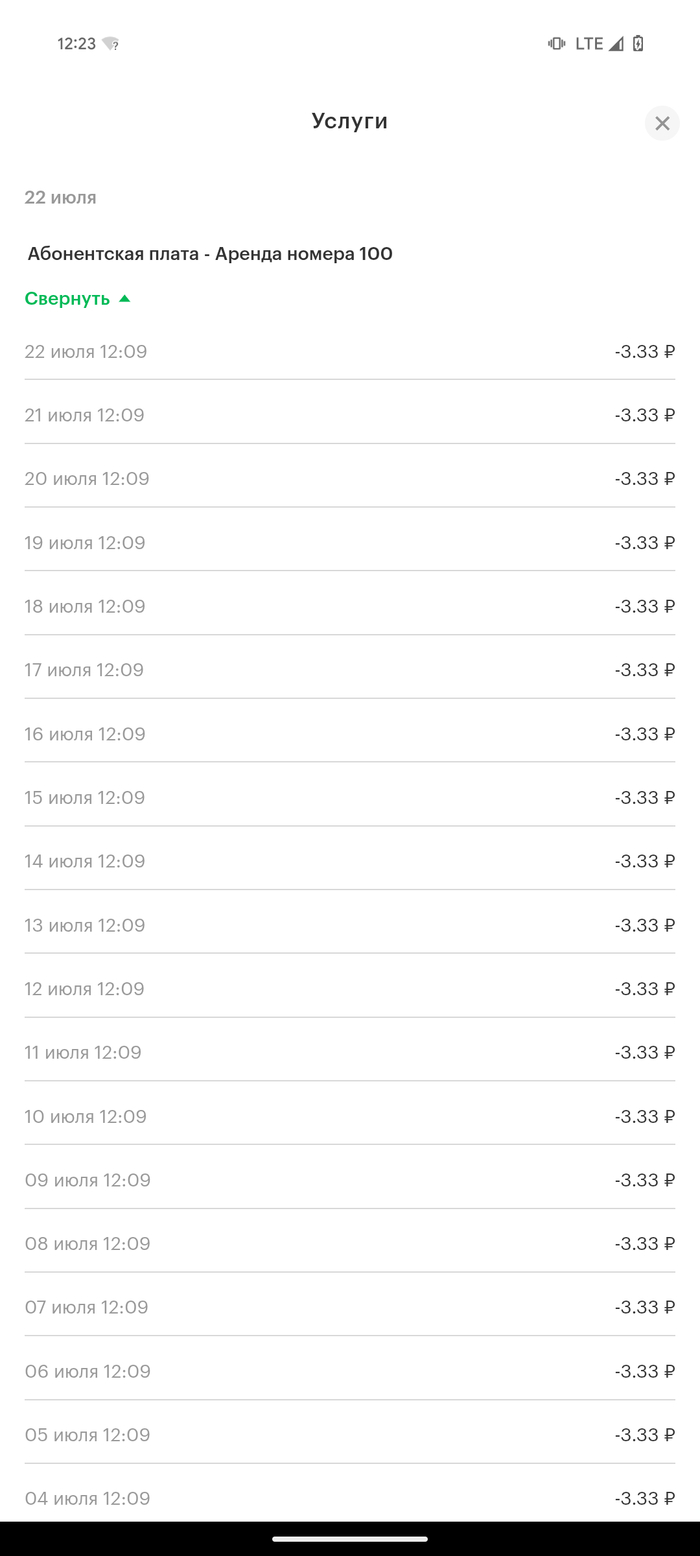
Task: Tap the 15 июля 12:09 charge row
Action: coord(350,798)
